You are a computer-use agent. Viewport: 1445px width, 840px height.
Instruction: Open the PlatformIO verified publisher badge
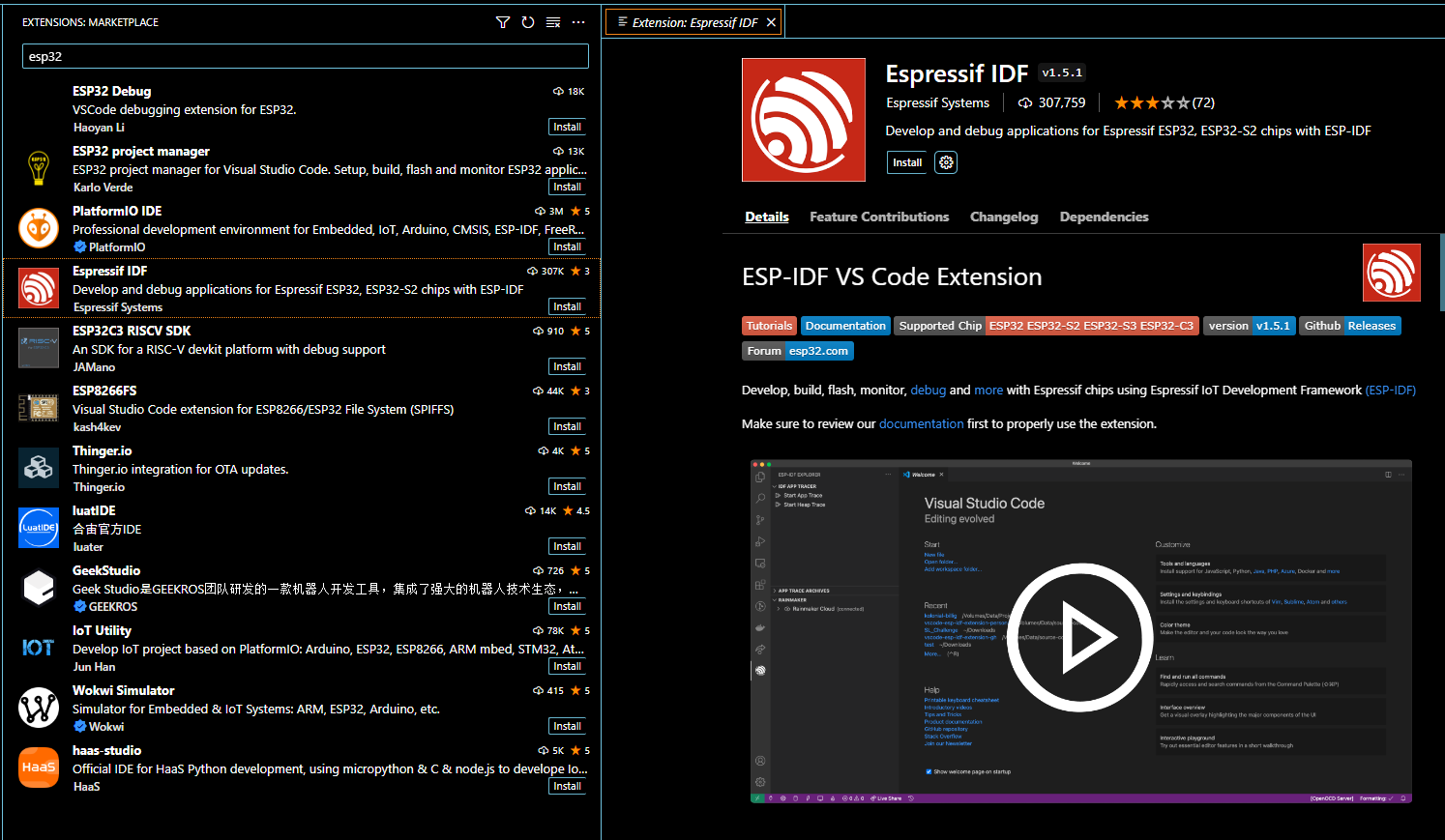pyautogui.click(x=80, y=246)
